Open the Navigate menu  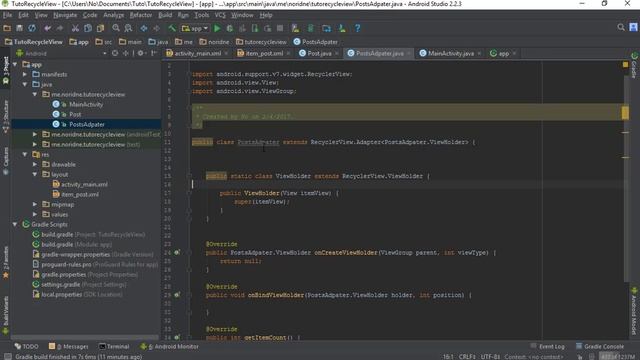tap(65, 15)
